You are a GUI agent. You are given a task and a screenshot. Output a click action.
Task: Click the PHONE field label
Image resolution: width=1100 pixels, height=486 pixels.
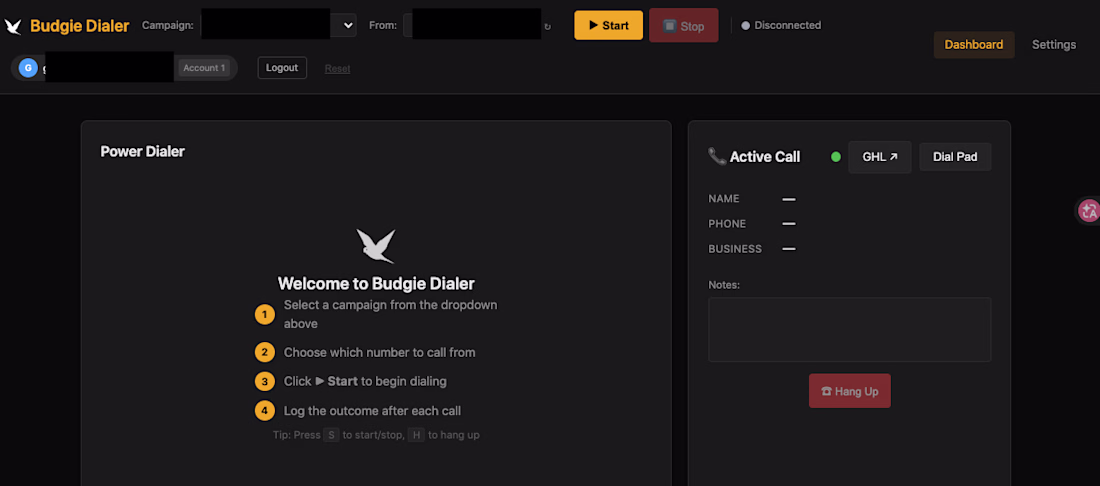click(x=727, y=224)
